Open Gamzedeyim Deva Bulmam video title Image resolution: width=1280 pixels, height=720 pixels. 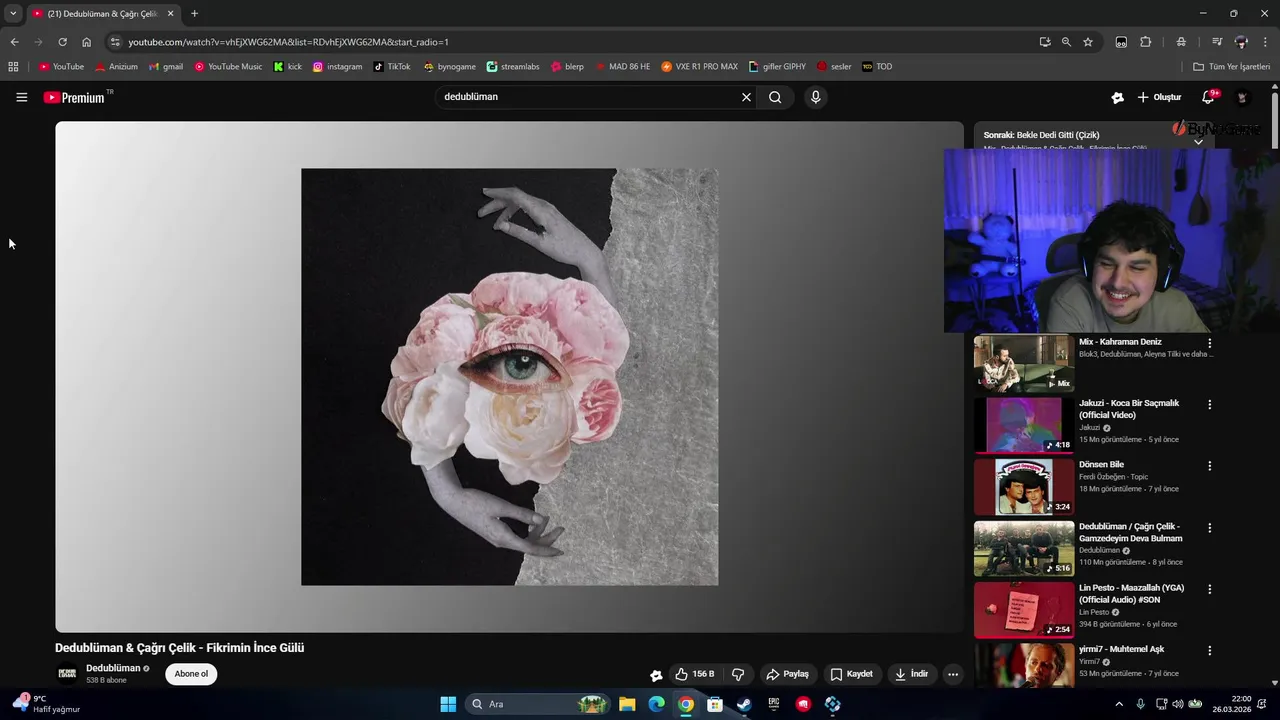tap(1130, 532)
